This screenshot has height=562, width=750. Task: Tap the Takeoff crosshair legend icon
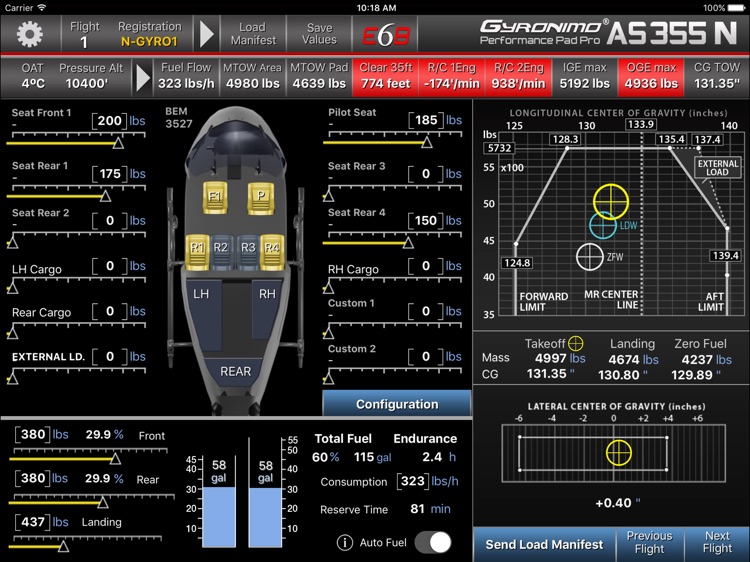click(x=575, y=343)
